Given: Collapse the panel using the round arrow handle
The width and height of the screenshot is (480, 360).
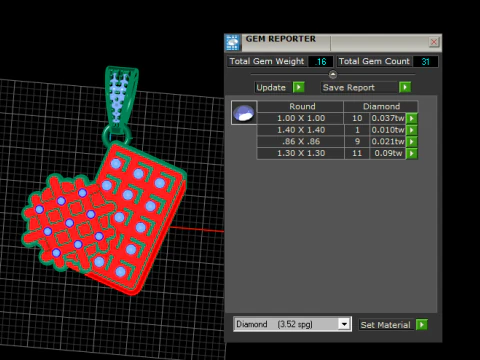Looking at the screenshot, I should [x=333, y=74].
